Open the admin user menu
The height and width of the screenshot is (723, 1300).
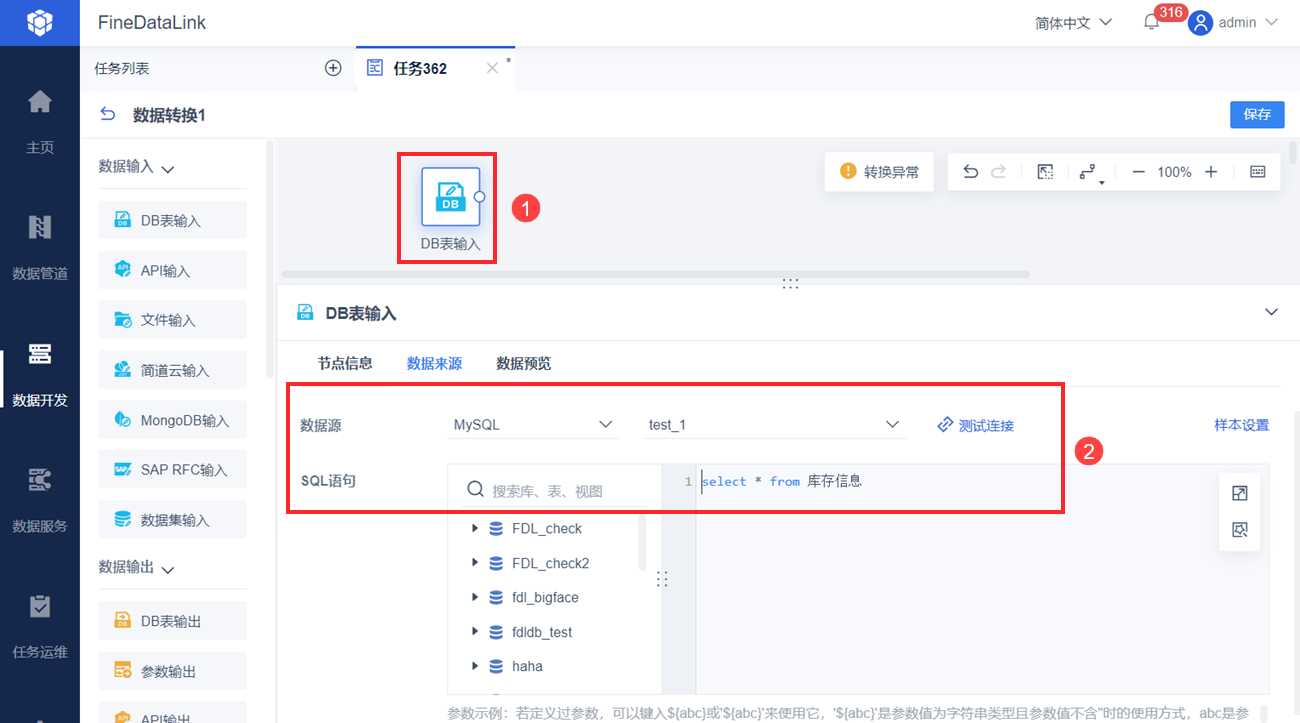point(1233,22)
